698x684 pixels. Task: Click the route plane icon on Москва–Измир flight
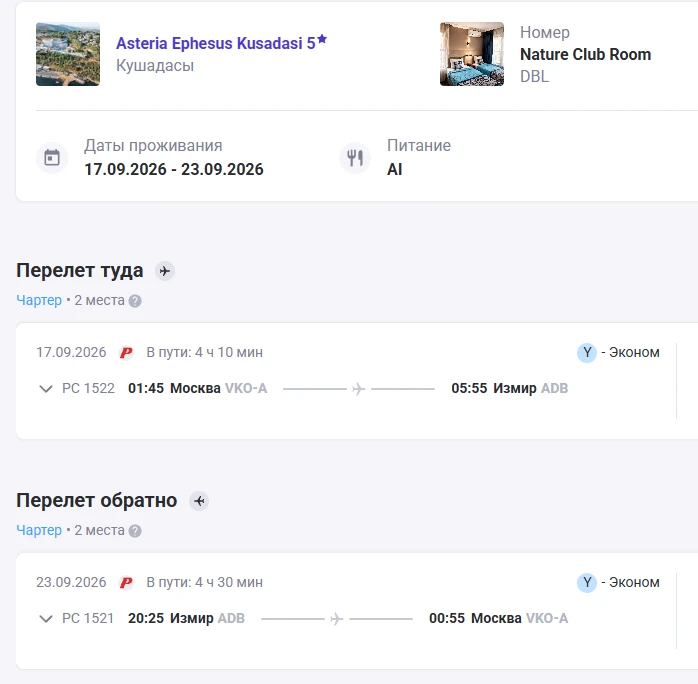pyautogui.click(x=358, y=389)
